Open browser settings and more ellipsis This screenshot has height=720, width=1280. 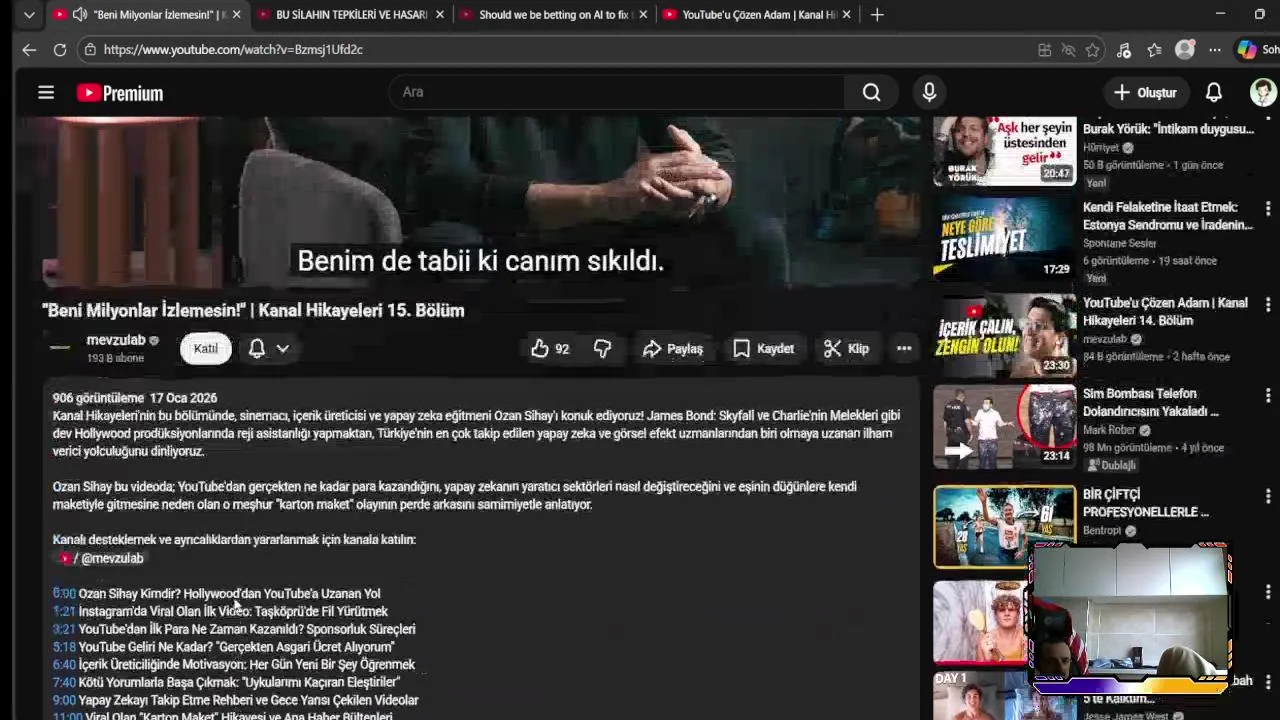1215,49
